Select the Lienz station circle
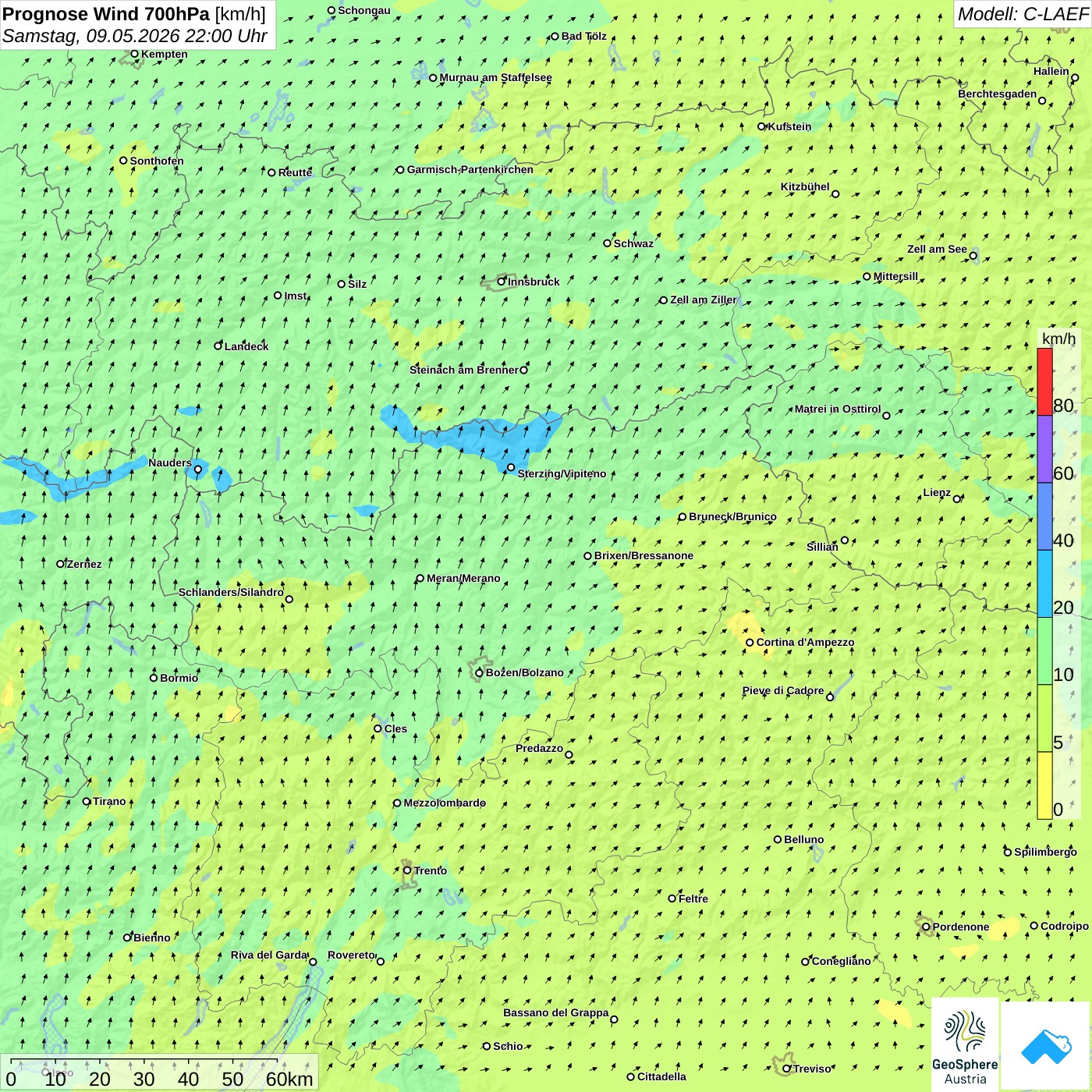Screen dimensions: 1092x1092 click(957, 499)
